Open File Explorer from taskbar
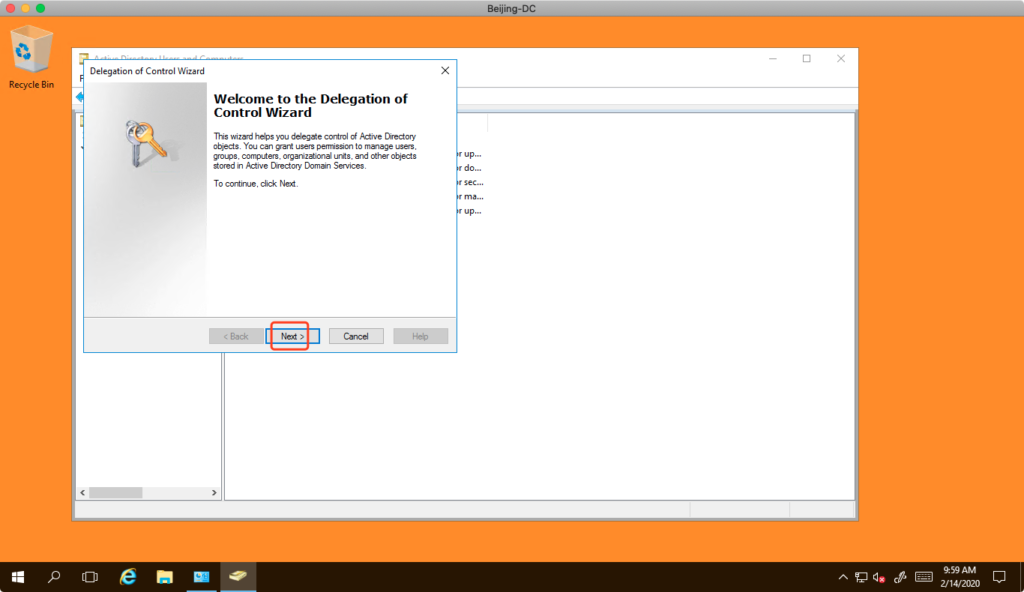The image size is (1024, 592). (x=165, y=577)
